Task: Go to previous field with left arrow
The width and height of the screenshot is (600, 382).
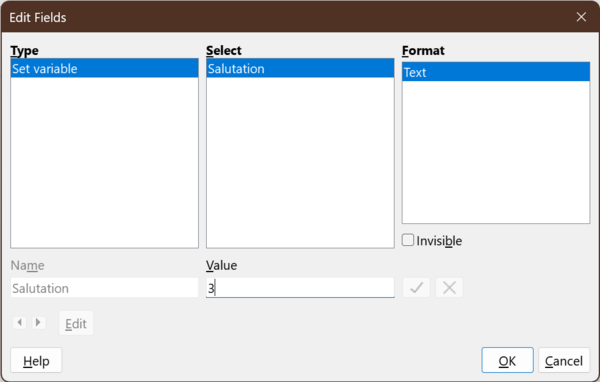Action: pos(20,322)
